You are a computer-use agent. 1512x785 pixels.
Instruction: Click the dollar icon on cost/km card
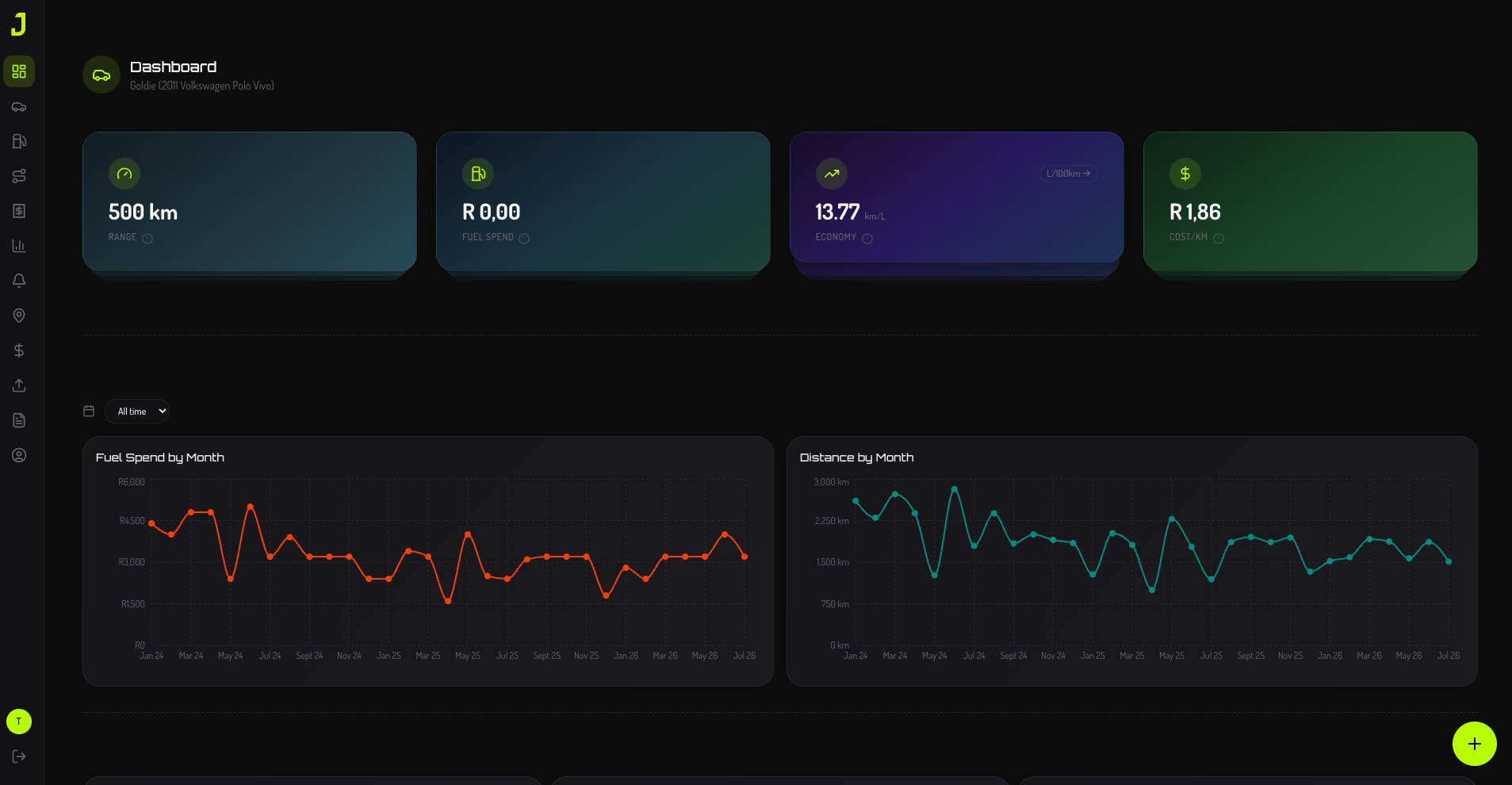coord(1185,174)
